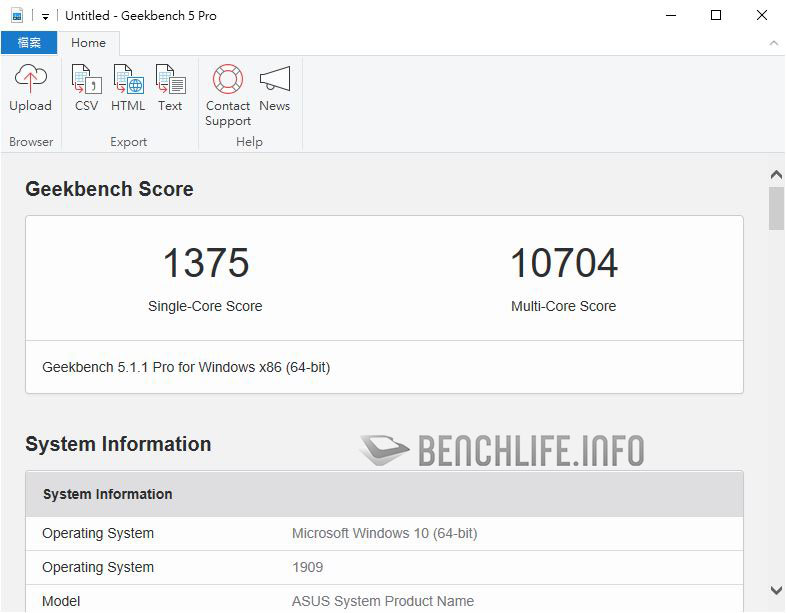
Task: Click the single-core score 1375
Action: (206, 263)
